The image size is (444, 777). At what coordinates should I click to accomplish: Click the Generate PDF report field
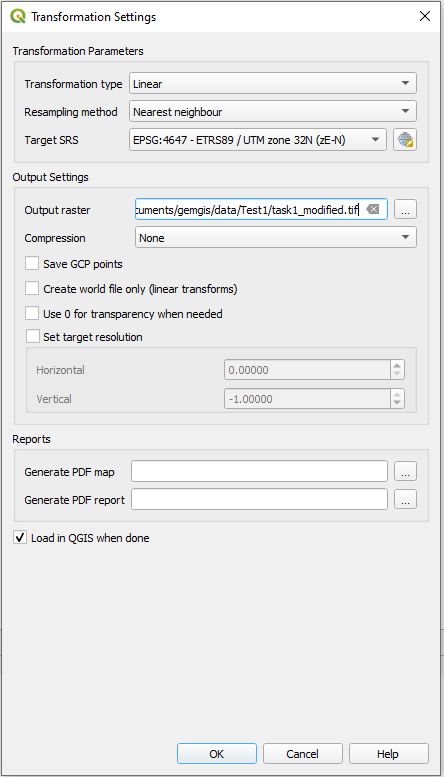(x=259, y=499)
